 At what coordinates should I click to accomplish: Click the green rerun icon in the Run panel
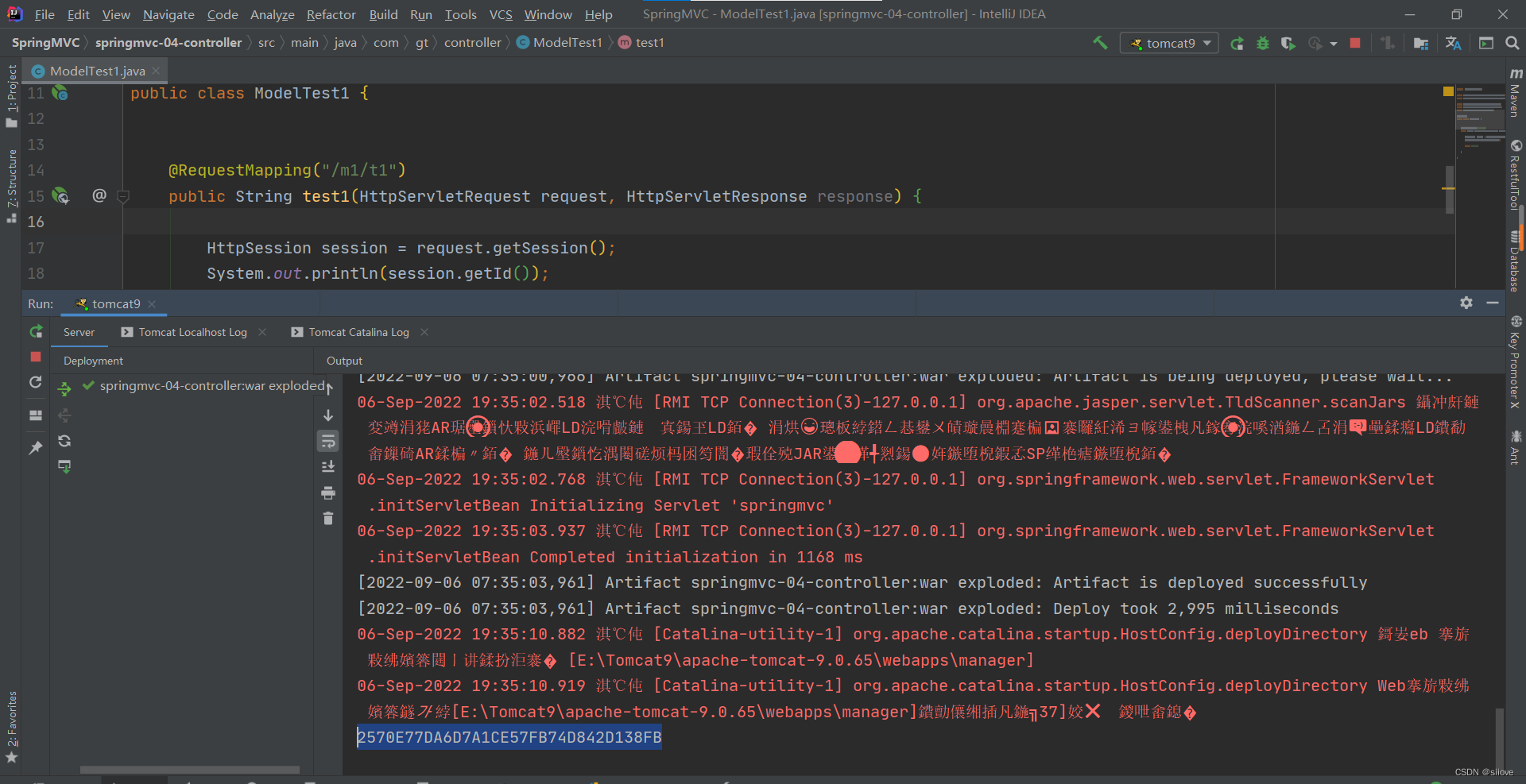tap(35, 331)
